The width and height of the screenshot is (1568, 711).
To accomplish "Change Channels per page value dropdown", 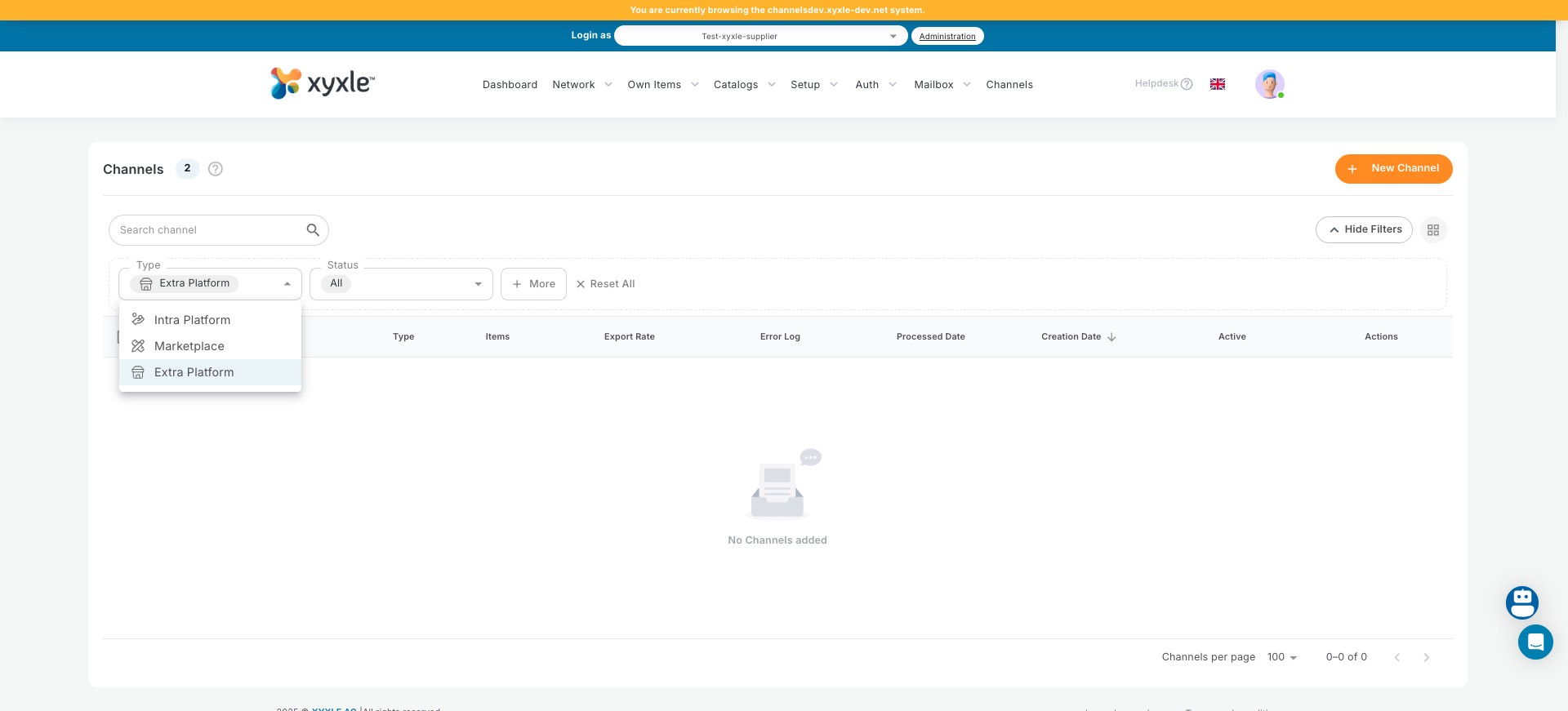I will pos(1281,657).
